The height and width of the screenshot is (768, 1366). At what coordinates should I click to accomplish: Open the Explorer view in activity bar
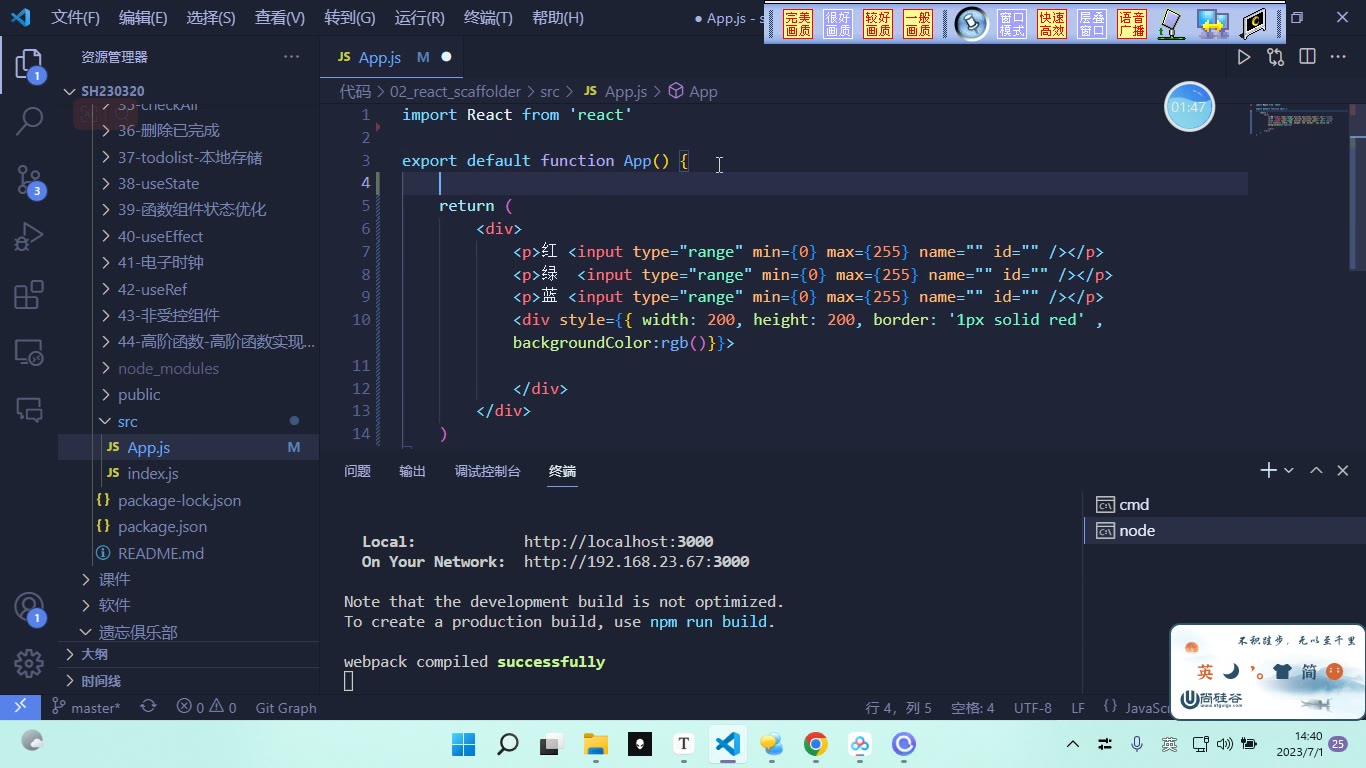coord(29,66)
